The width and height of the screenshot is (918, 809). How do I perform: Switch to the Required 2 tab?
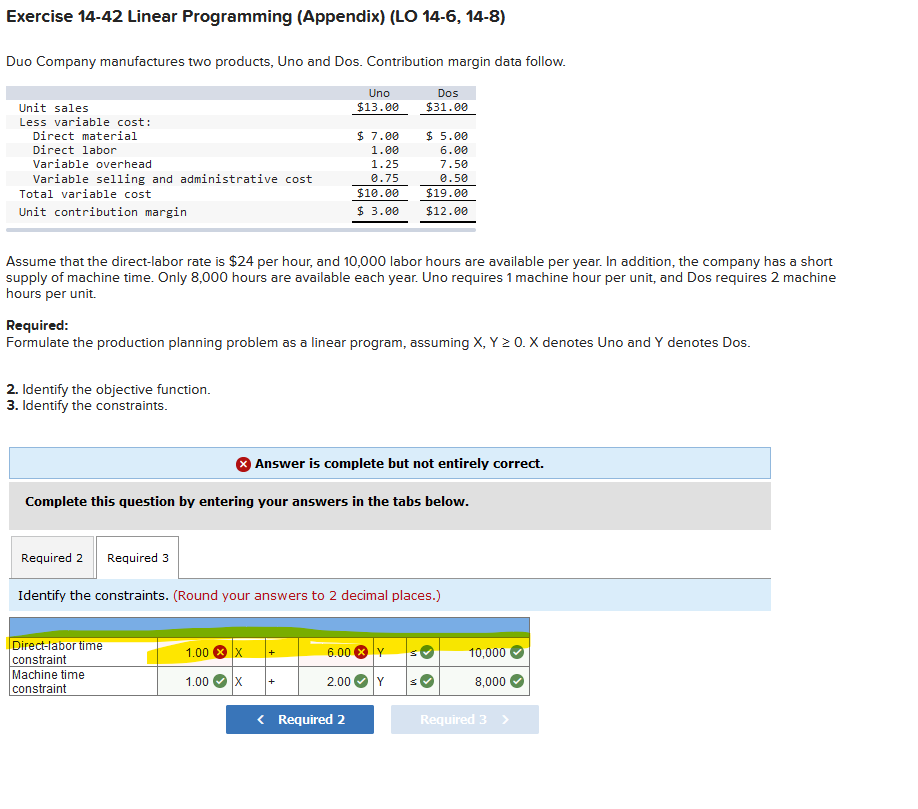tap(51, 557)
